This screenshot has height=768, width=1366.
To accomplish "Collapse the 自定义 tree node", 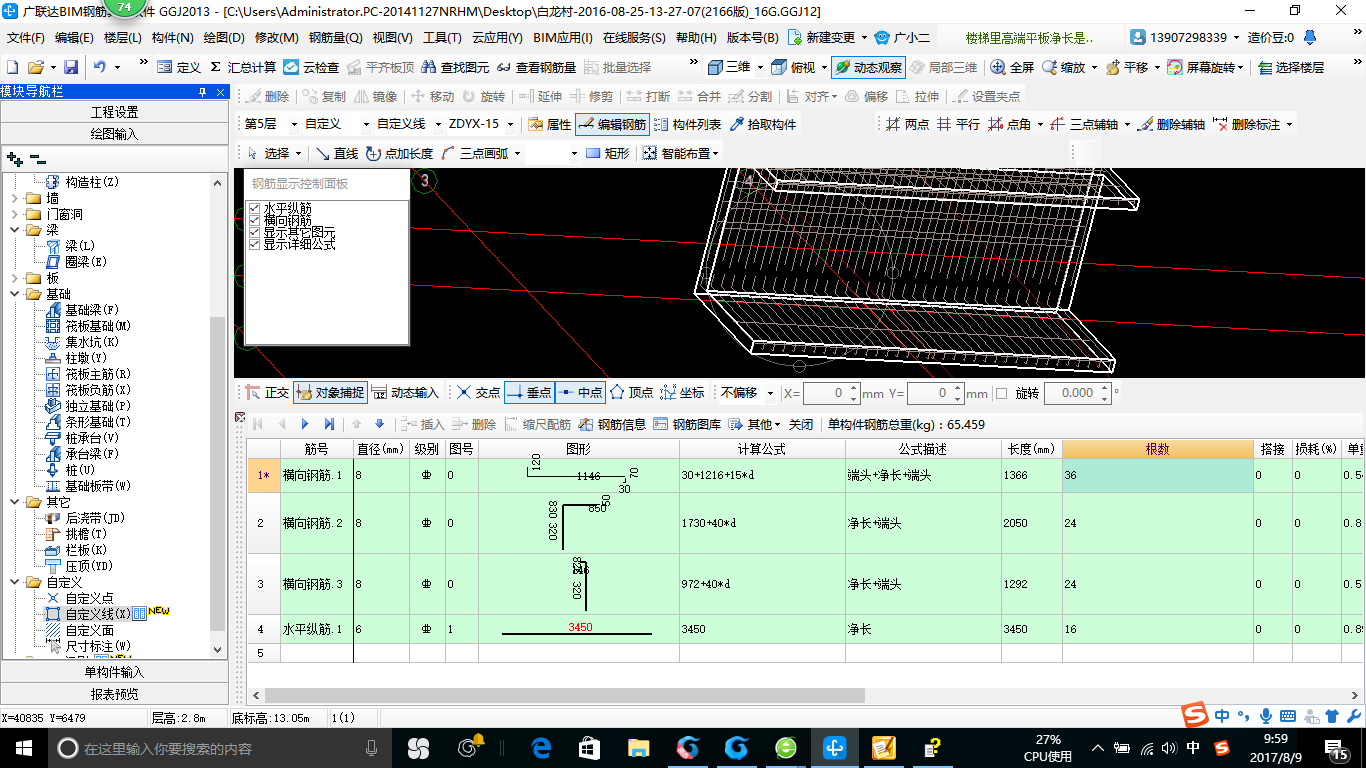I will pyautogui.click(x=14, y=582).
